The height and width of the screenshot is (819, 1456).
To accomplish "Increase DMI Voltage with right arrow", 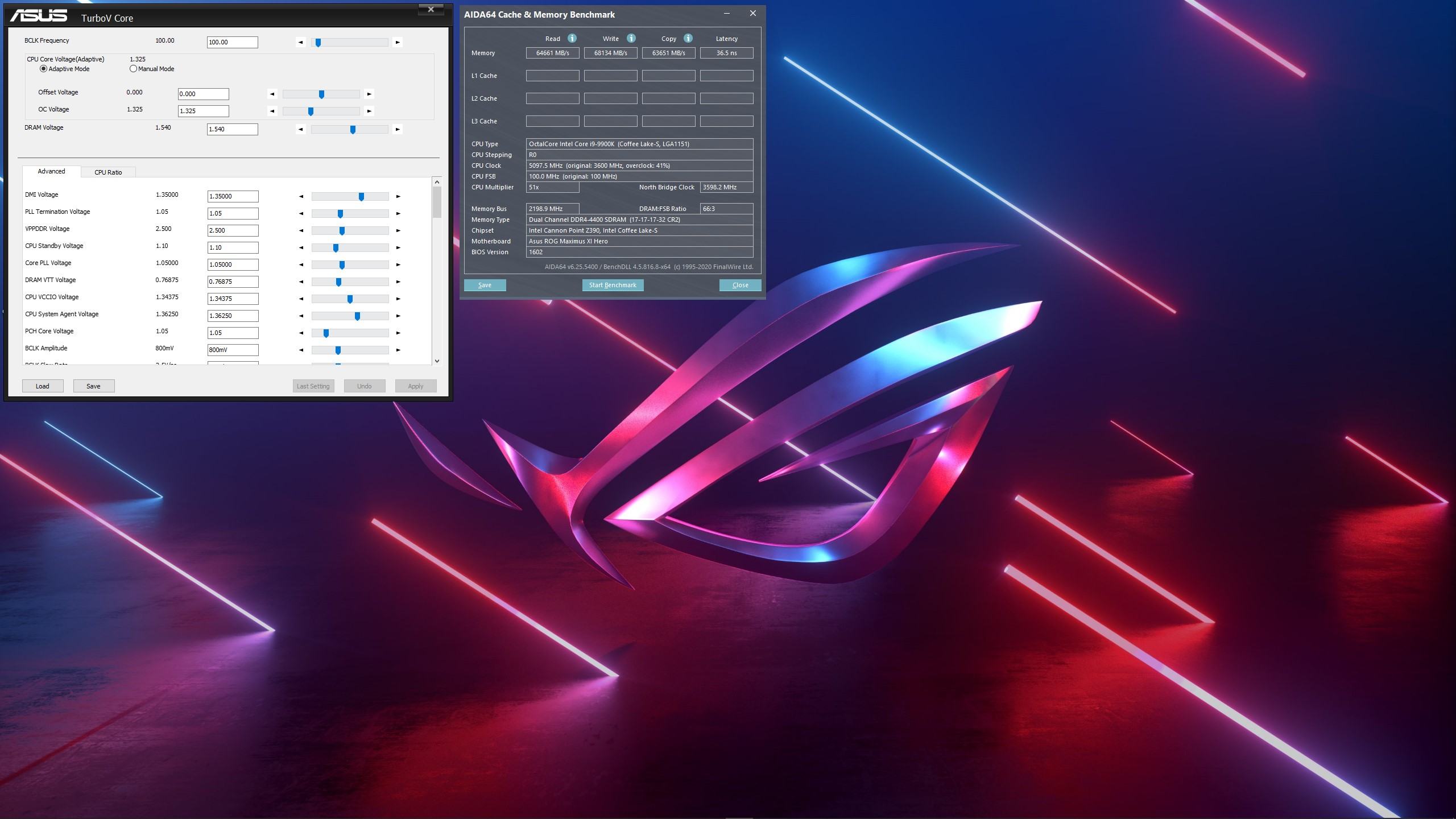I will pyautogui.click(x=398, y=196).
